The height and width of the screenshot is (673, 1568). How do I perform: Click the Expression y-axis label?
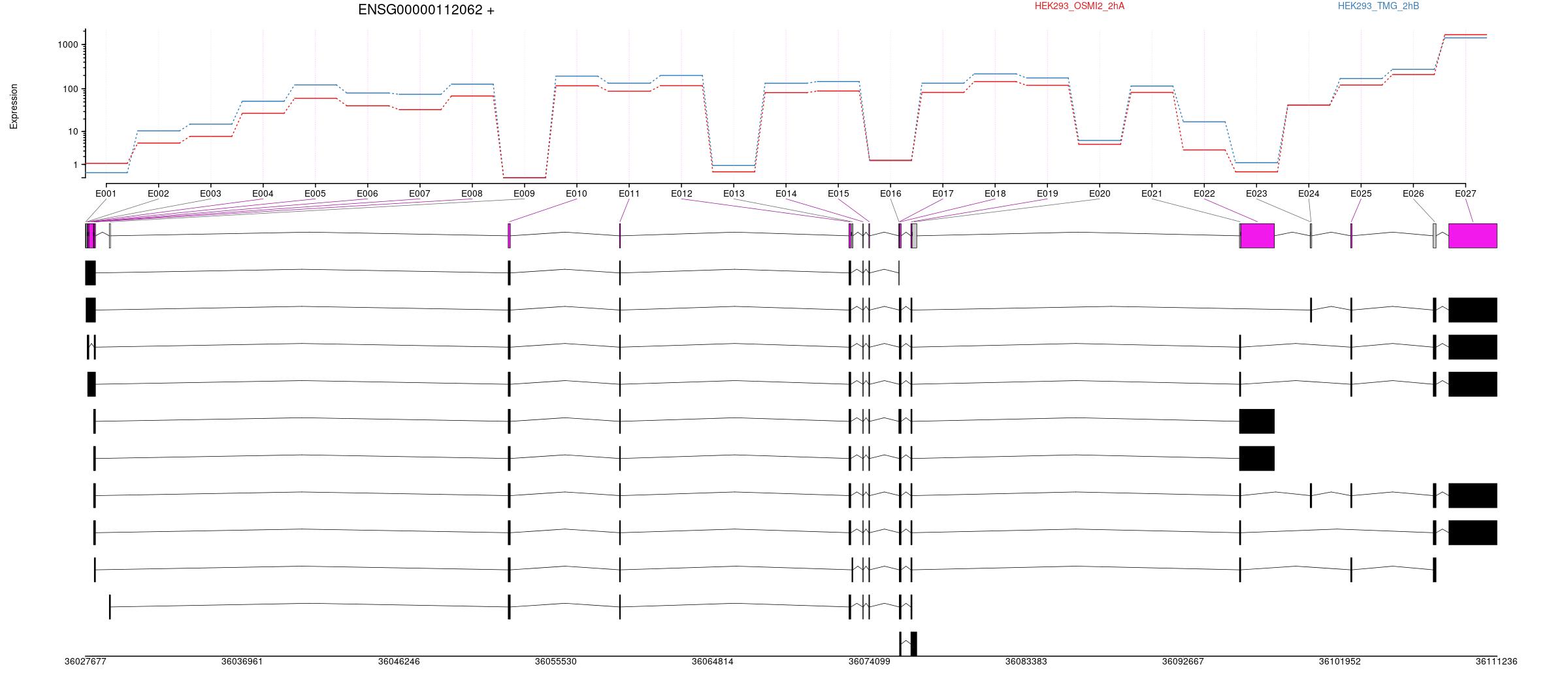coord(14,107)
